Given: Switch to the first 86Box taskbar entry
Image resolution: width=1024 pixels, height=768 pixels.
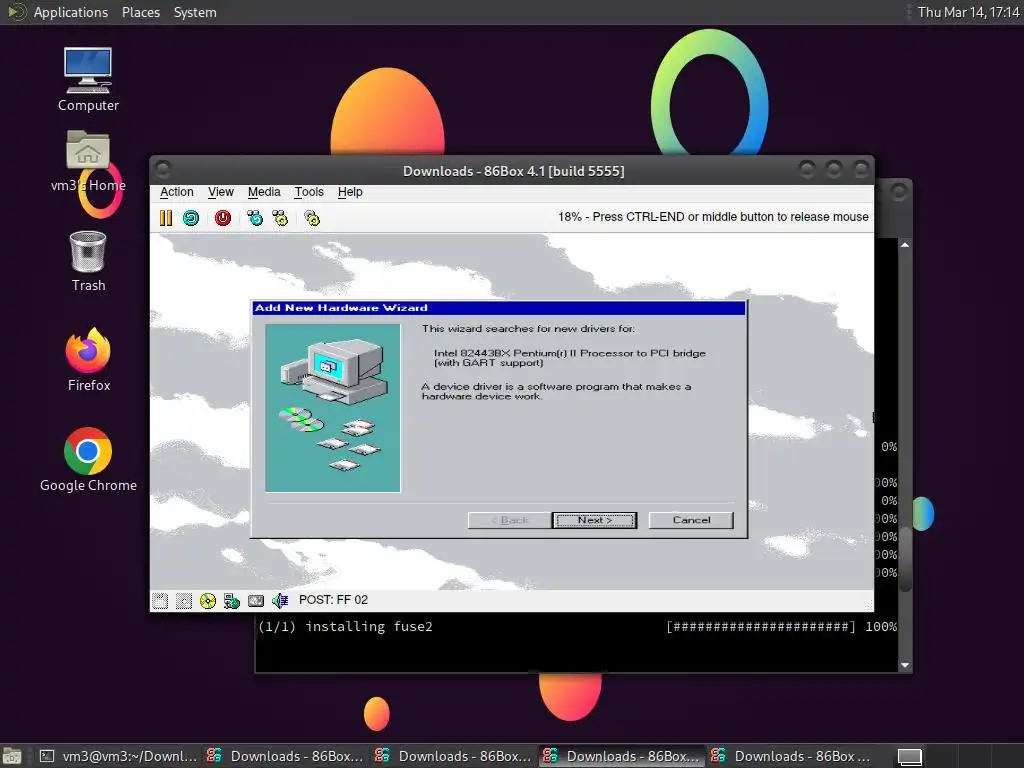Looking at the screenshot, I should pyautogui.click(x=285, y=756).
